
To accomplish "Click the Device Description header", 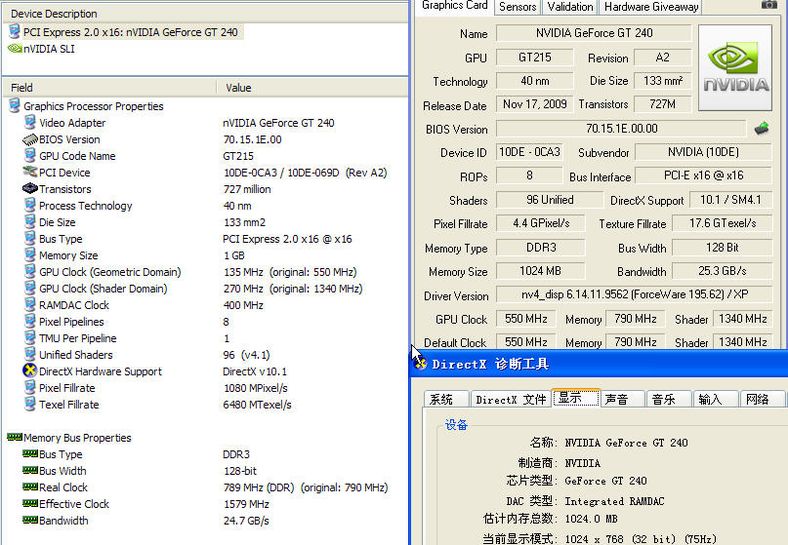I will pos(205,14).
